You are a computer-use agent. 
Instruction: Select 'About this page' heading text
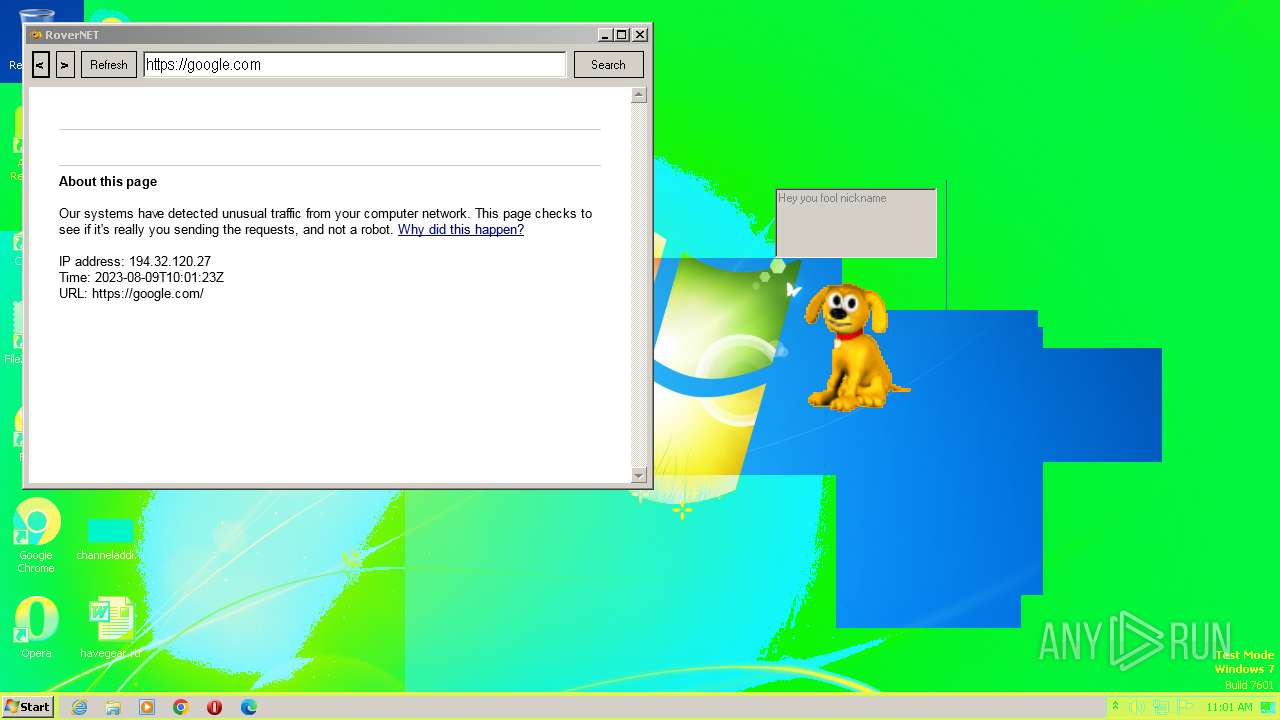click(x=108, y=182)
